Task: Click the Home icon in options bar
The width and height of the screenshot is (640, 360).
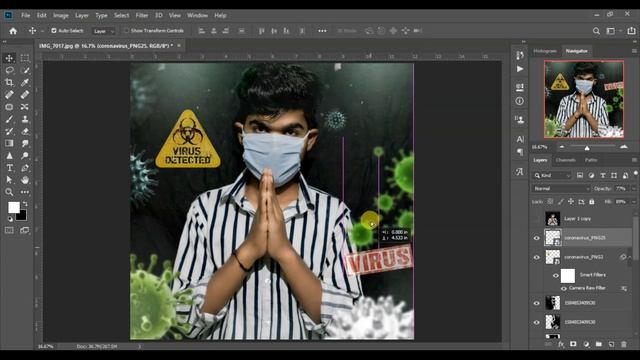Action: click(x=13, y=31)
